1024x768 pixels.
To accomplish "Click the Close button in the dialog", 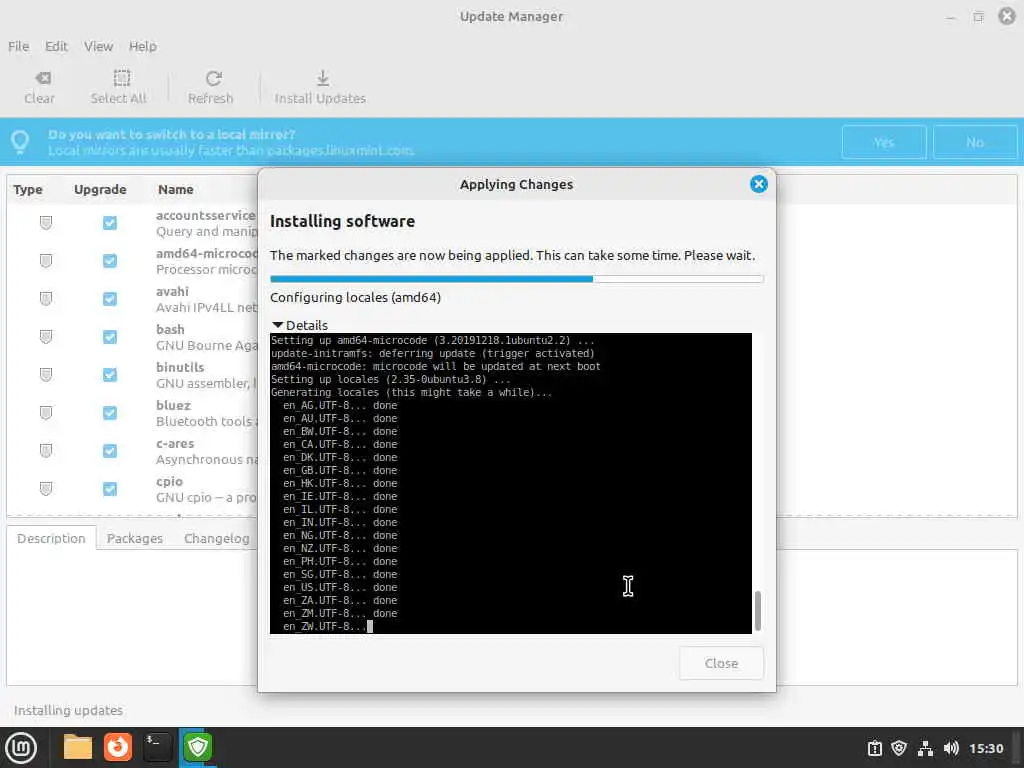I will pyautogui.click(x=721, y=663).
